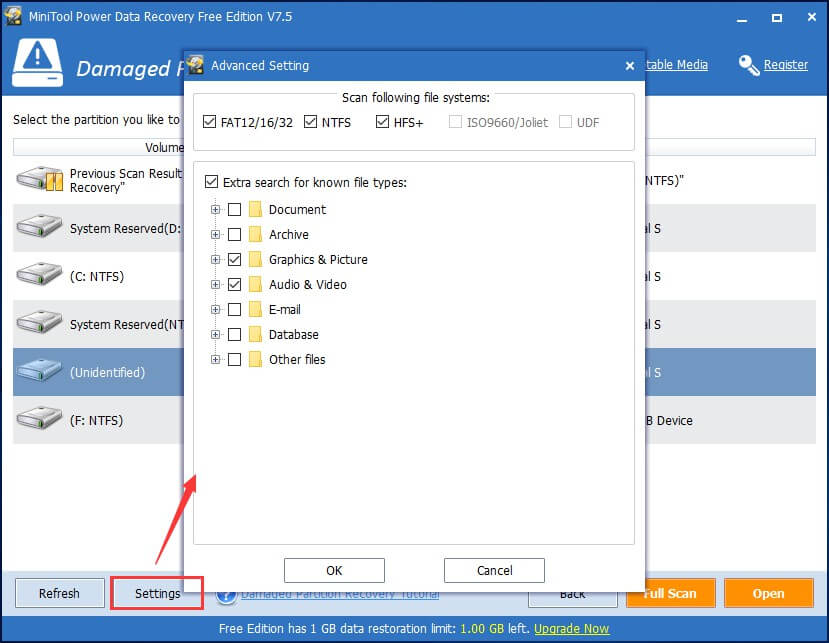Confirm settings with OK button
This screenshot has width=829, height=643.
coord(334,571)
